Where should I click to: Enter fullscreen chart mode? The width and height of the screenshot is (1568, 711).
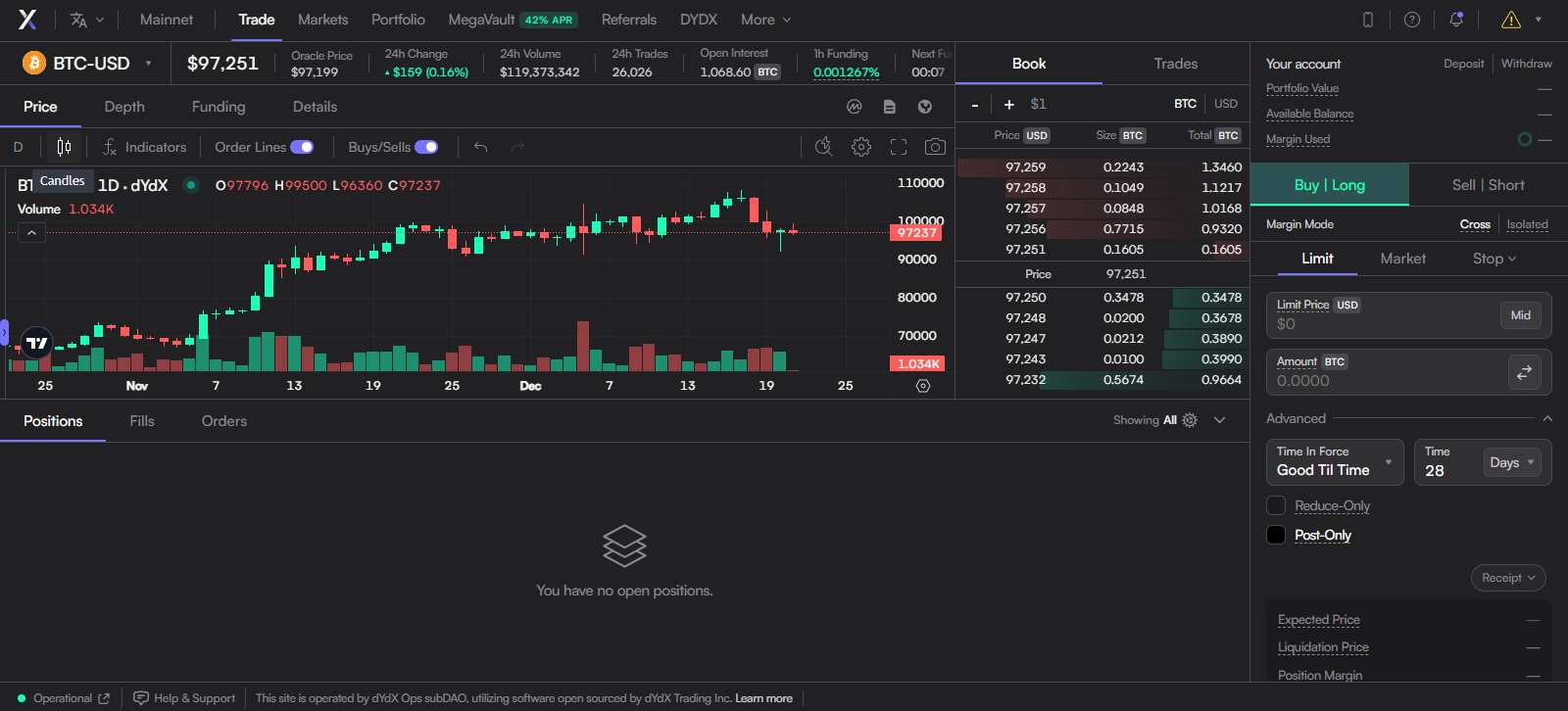899,147
